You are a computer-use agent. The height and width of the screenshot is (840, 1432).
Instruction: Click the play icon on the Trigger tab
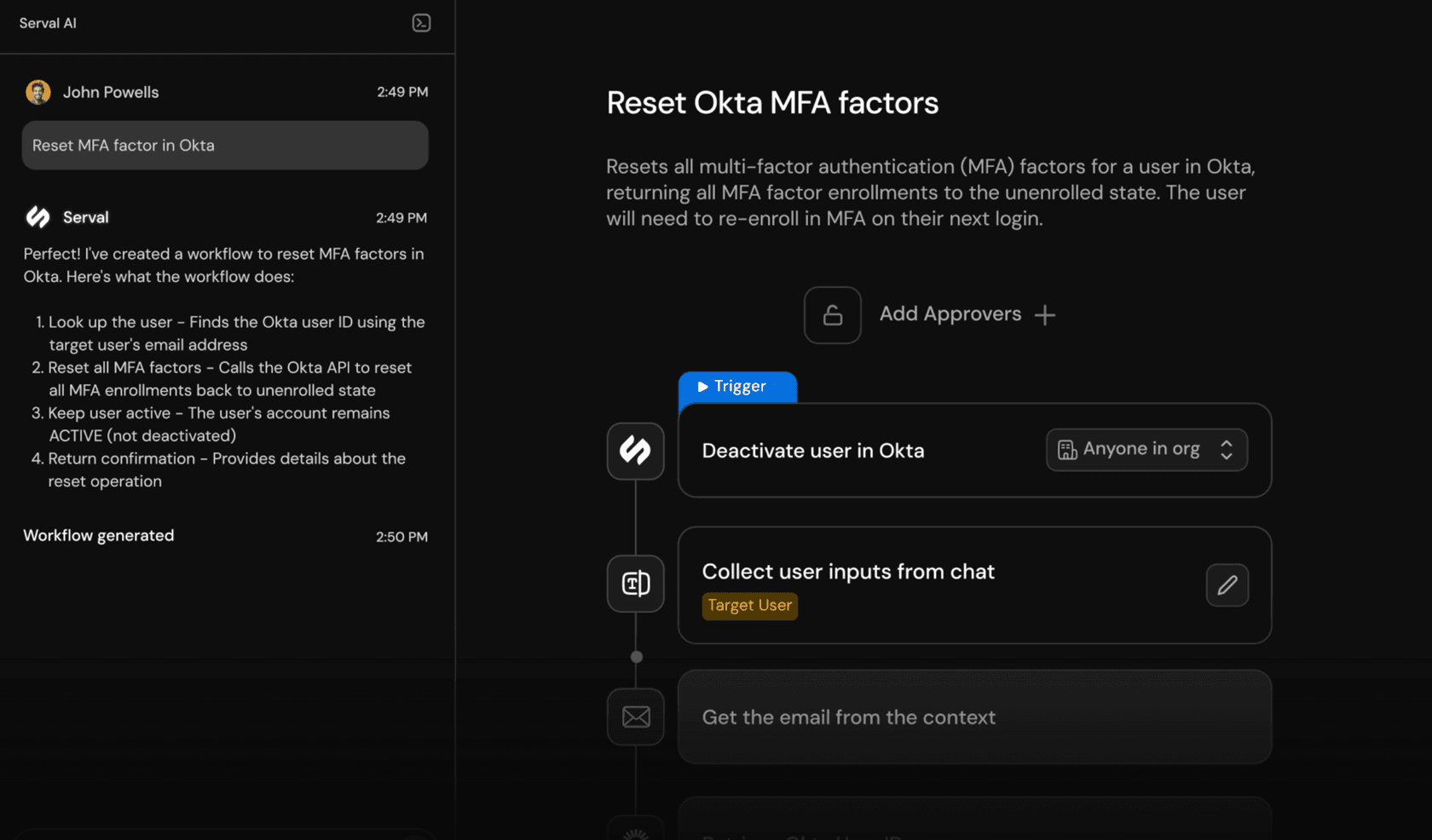click(703, 387)
